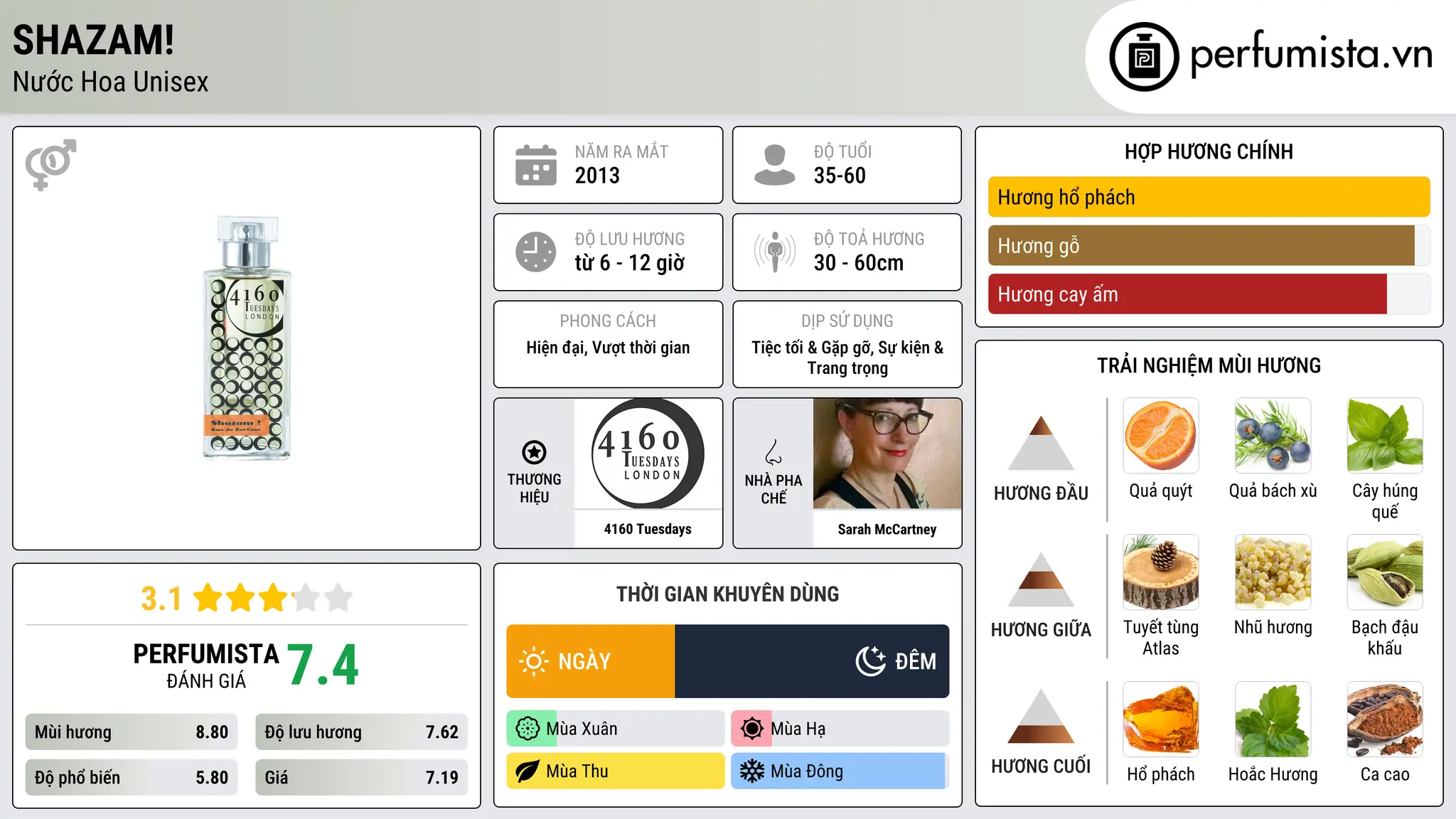Screen dimensions: 1456x819
Task: Click the yellow Hương hổ phách bar
Action: click(x=1209, y=197)
